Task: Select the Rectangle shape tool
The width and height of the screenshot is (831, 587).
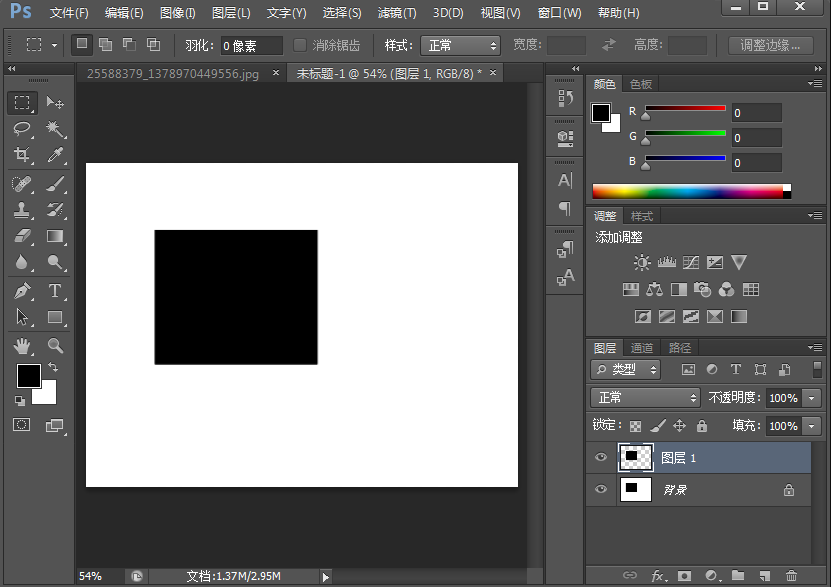Action: [55, 317]
